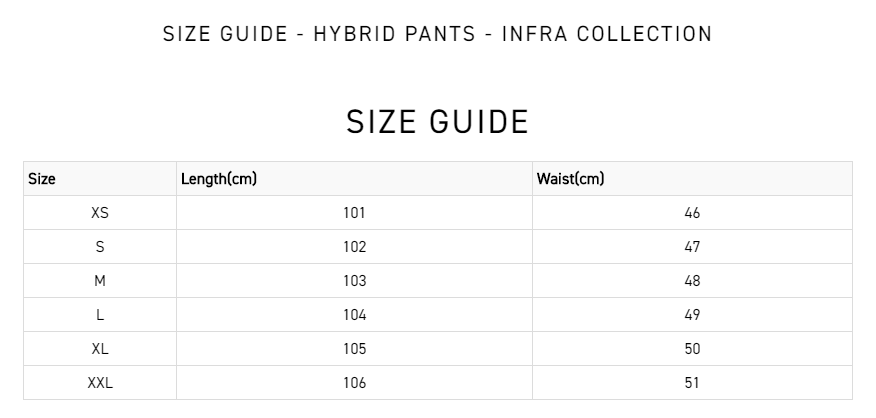
Task: Select the L size row label
Action: (x=99, y=315)
